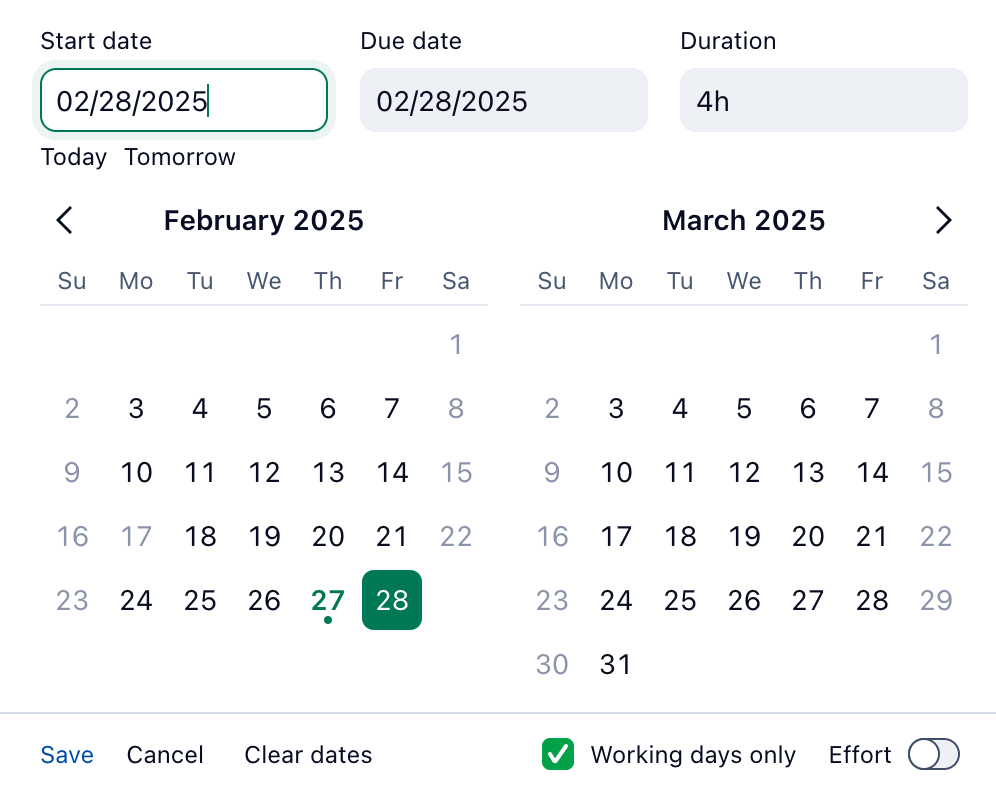
Task: Select March 5 in the calendar
Action: click(744, 408)
